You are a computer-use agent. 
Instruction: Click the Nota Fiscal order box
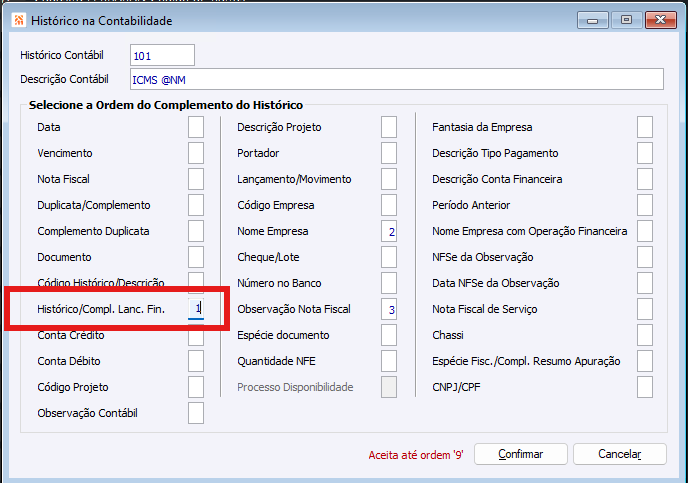(x=196, y=179)
